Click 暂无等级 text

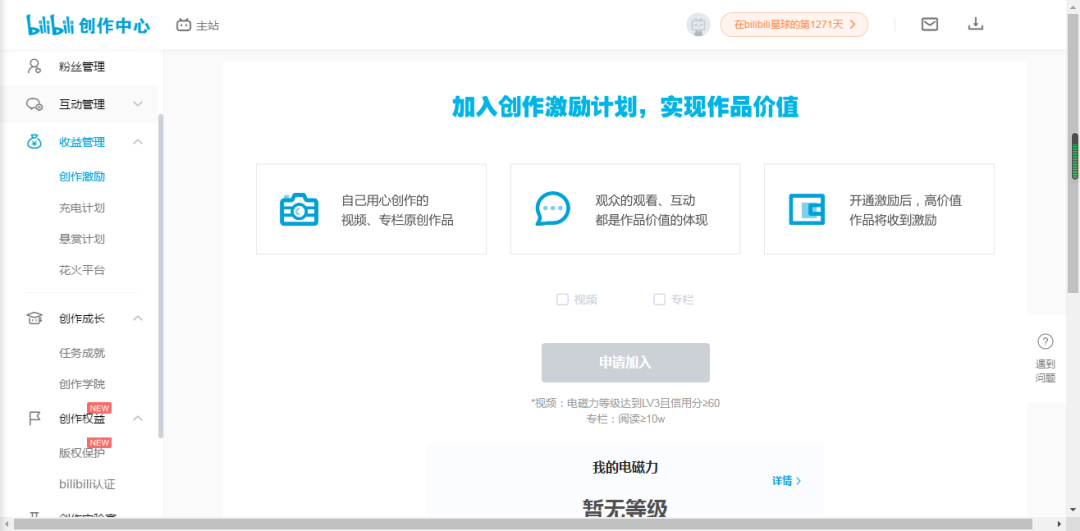click(x=625, y=508)
